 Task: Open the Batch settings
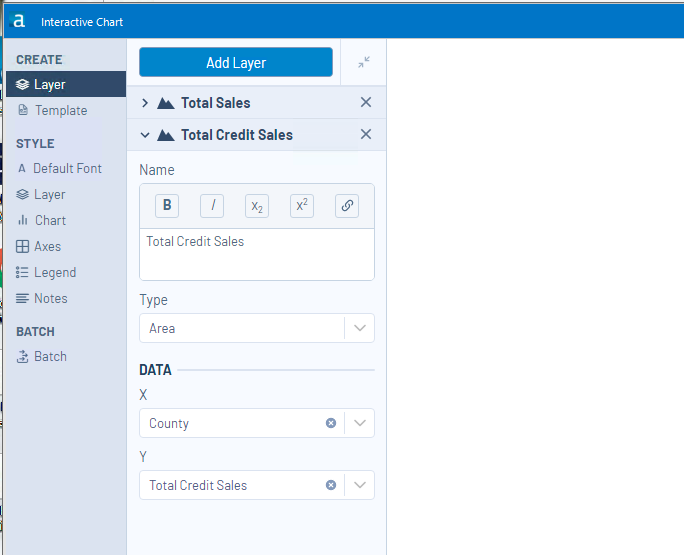point(42,356)
